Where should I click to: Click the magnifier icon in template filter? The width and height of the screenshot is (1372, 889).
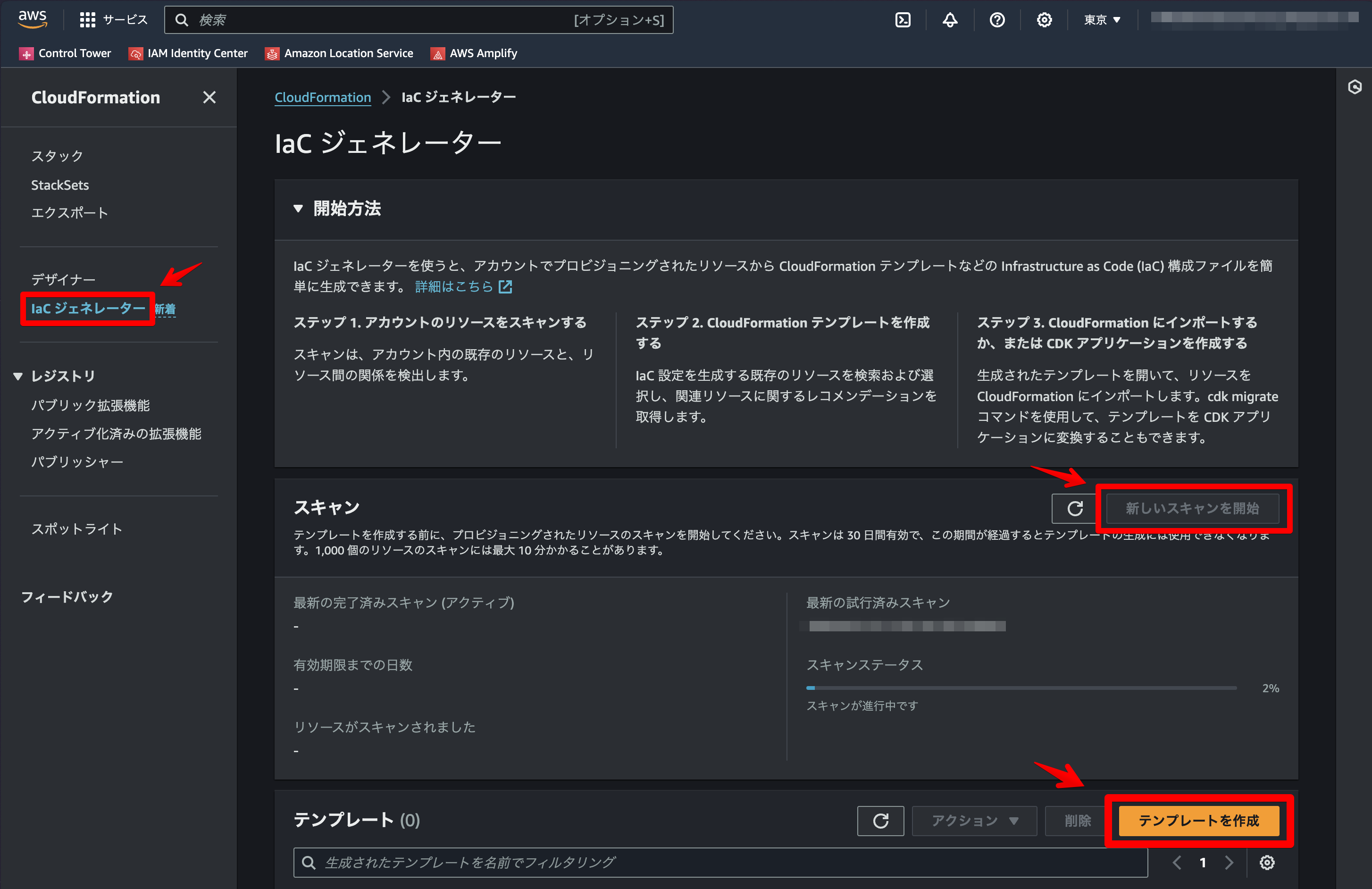point(309,863)
